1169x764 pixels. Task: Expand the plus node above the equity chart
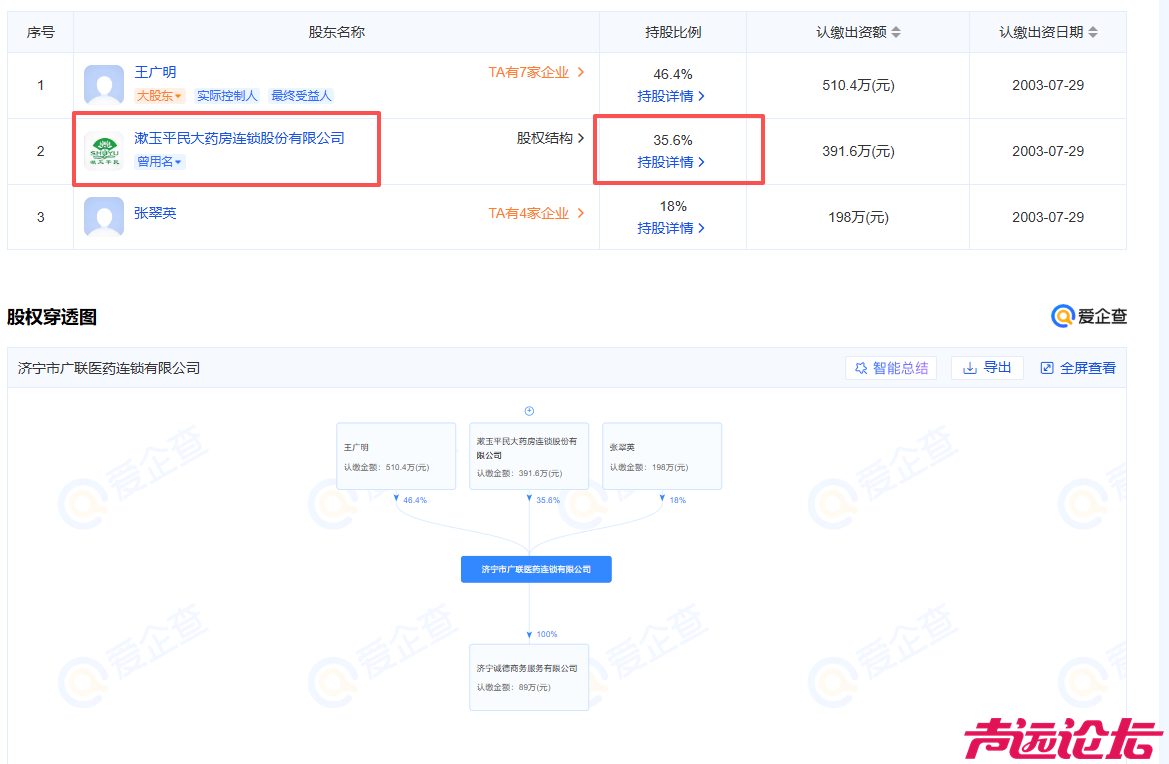[x=529, y=410]
